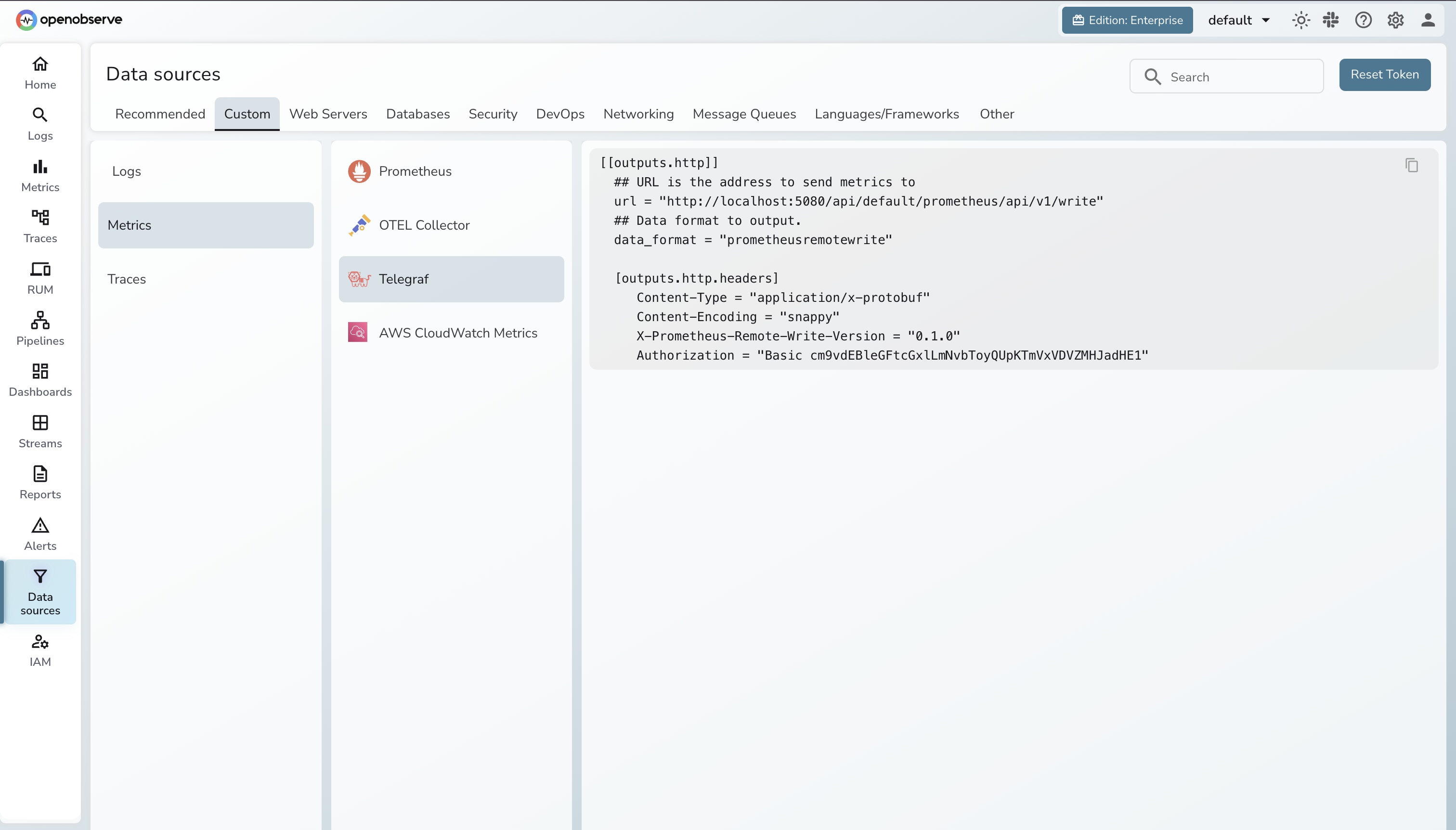Open the settings gear menu

[1395, 20]
